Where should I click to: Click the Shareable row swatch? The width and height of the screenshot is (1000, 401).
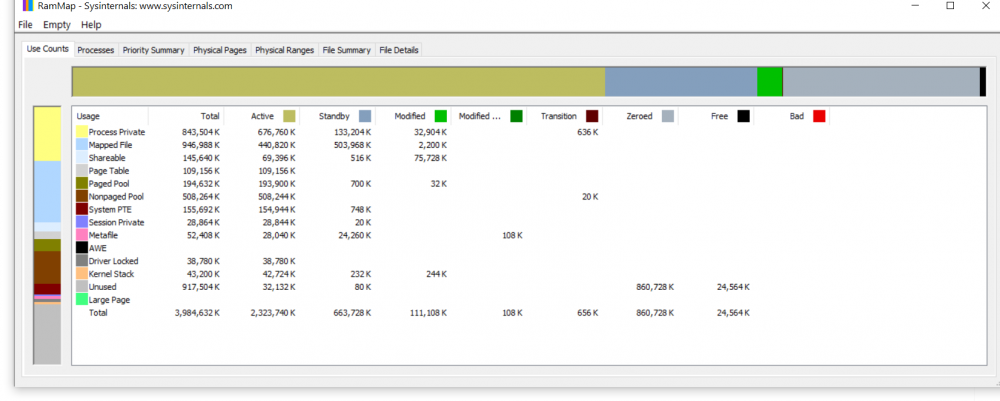pos(82,157)
